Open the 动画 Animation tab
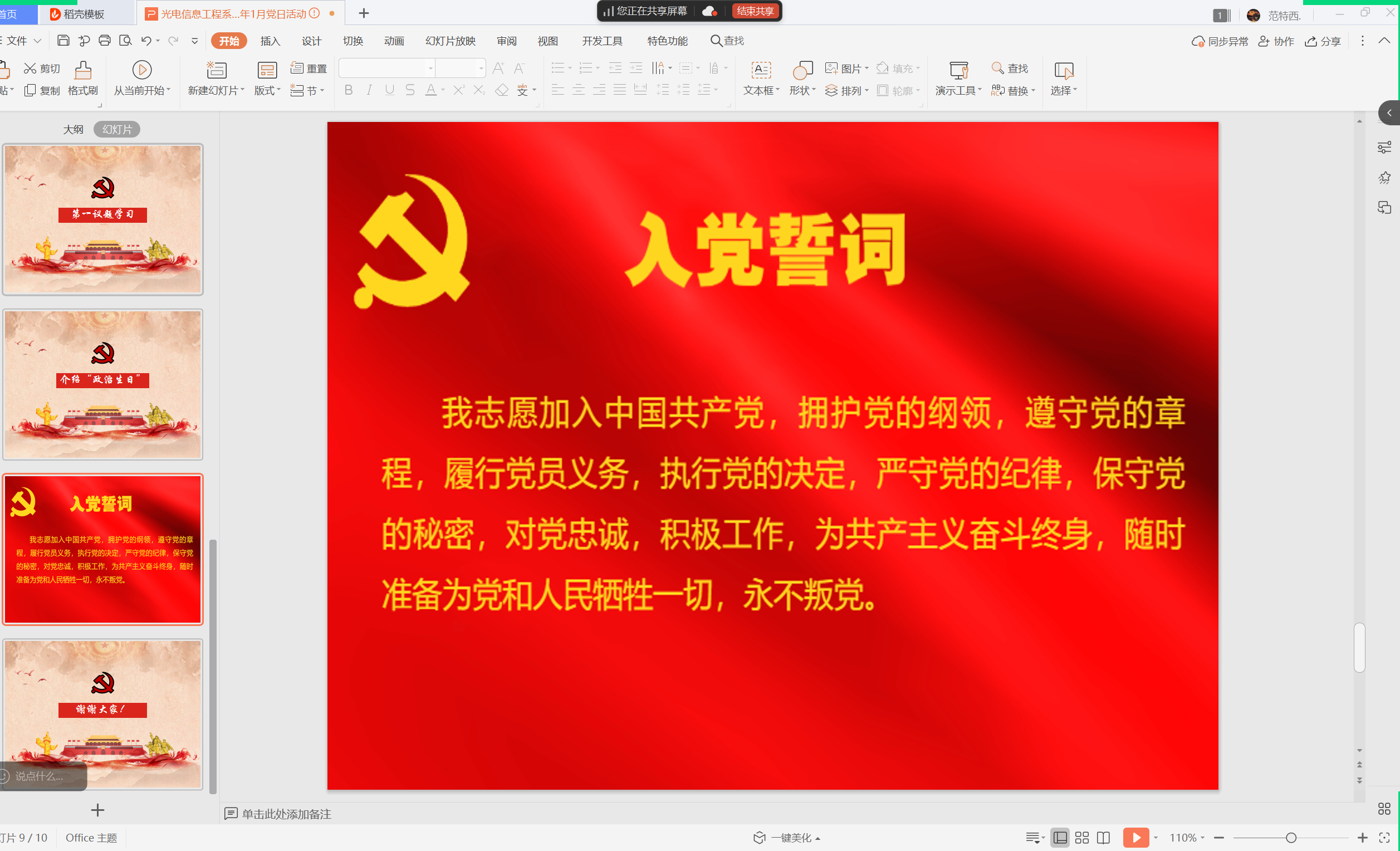 point(394,41)
